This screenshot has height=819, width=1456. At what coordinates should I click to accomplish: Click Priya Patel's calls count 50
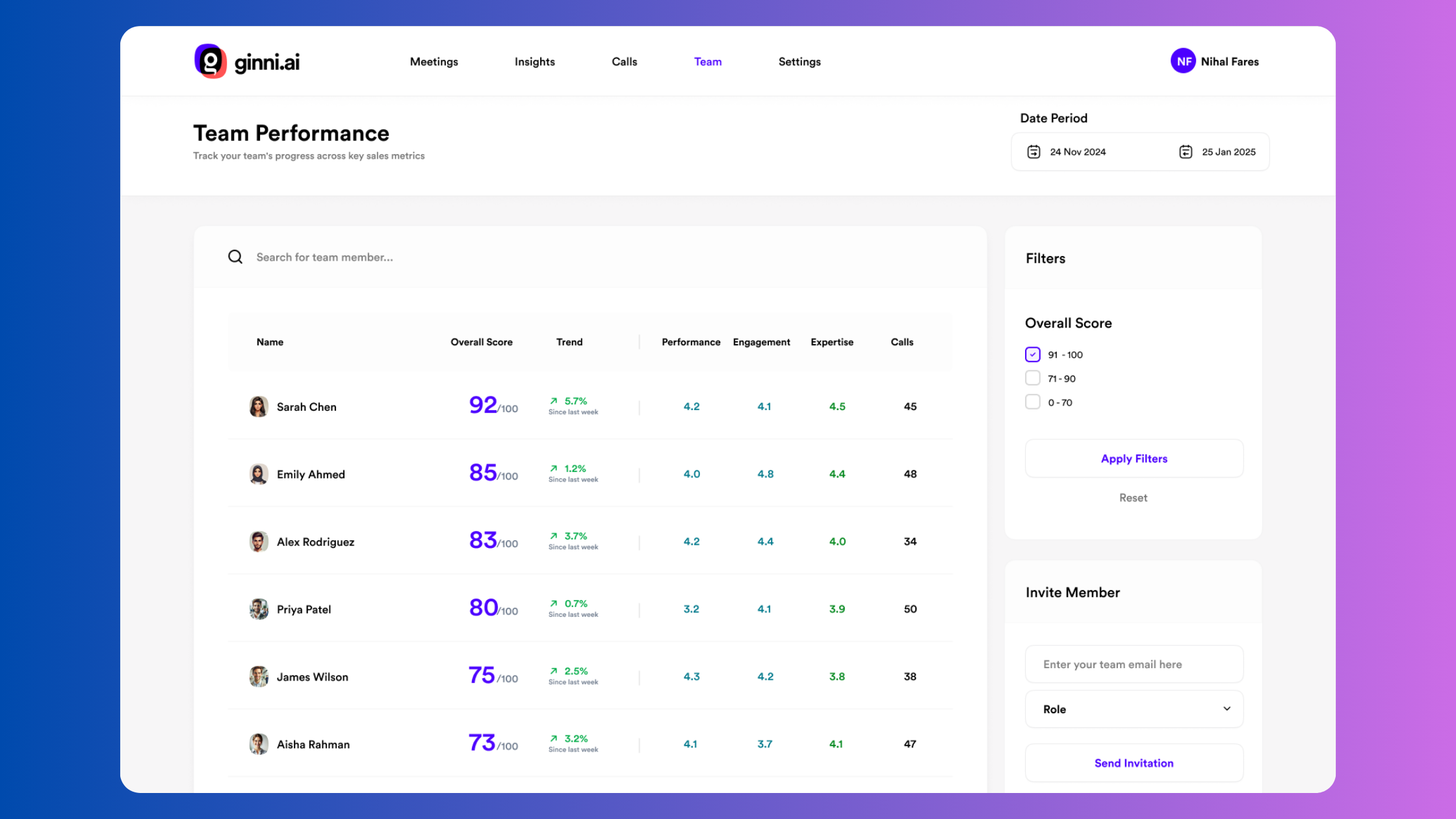[910, 610]
